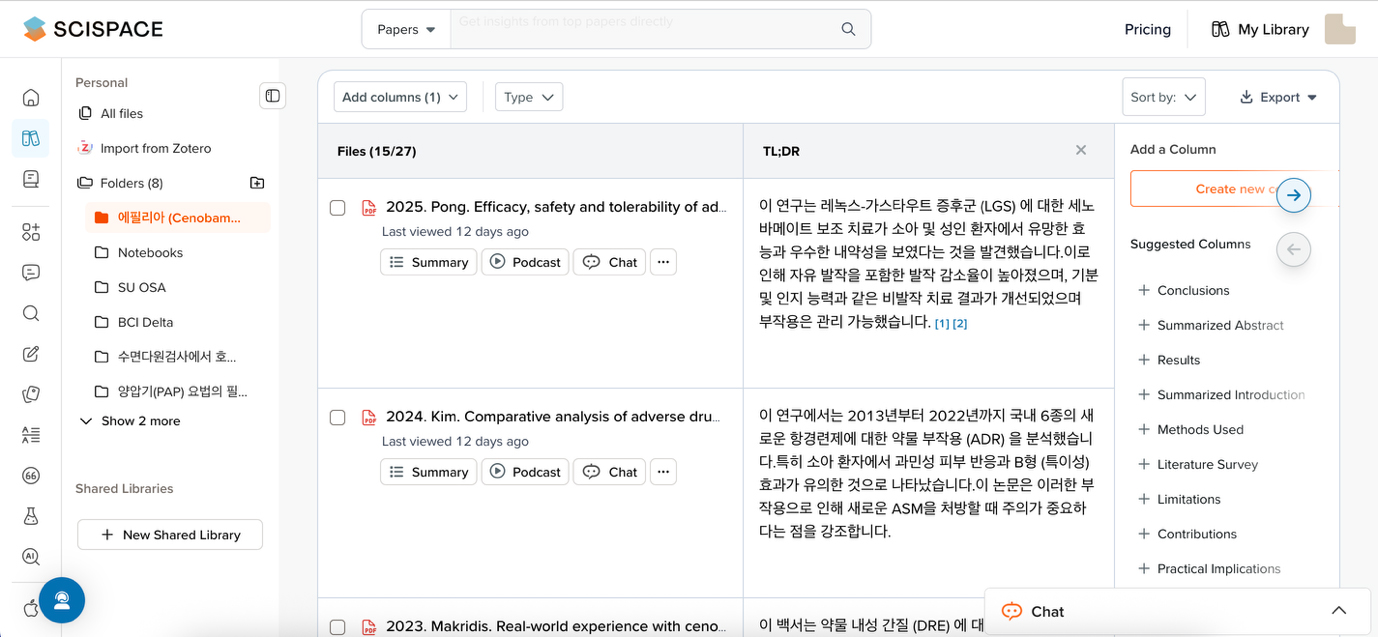Open the citation generator quote icon
Image resolution: width=1378 pixels, height=637 pixels.
[31, 475]
